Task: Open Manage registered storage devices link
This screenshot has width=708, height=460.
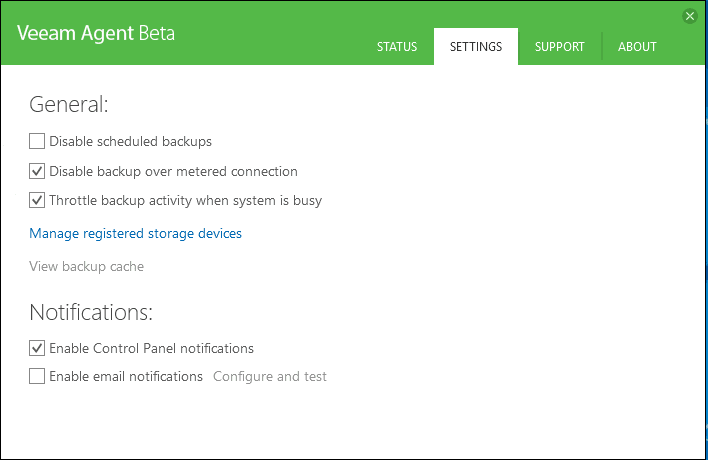Action: pyautogui.click(x=135, y=234)
